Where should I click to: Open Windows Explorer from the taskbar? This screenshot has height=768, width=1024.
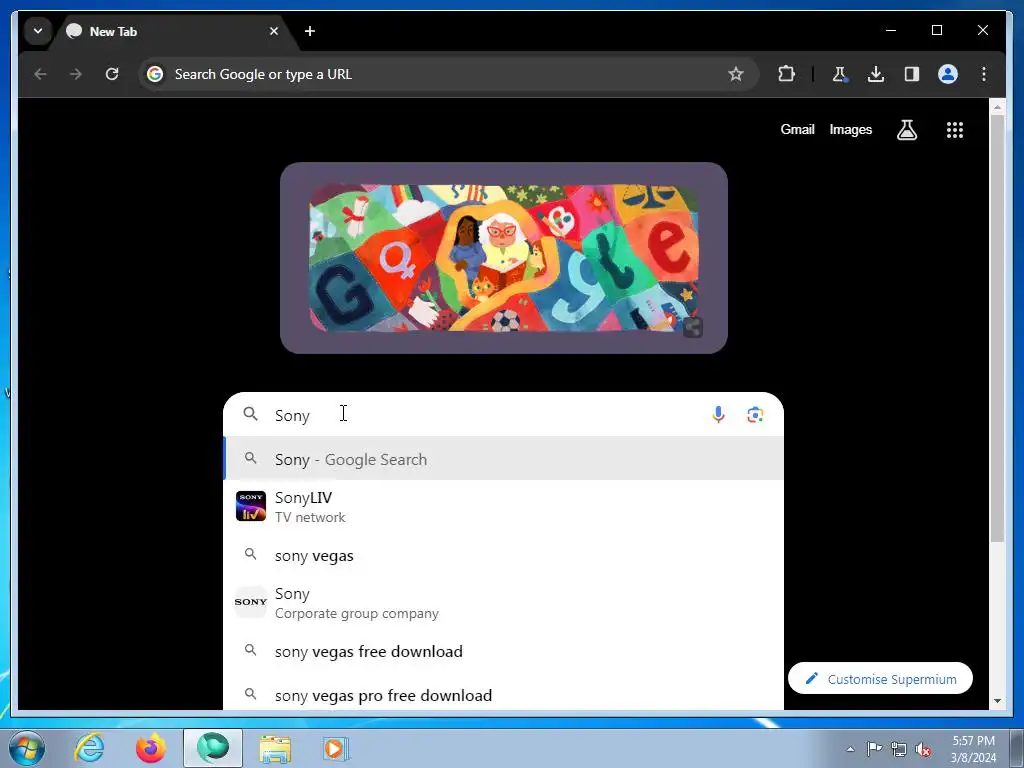275,748
